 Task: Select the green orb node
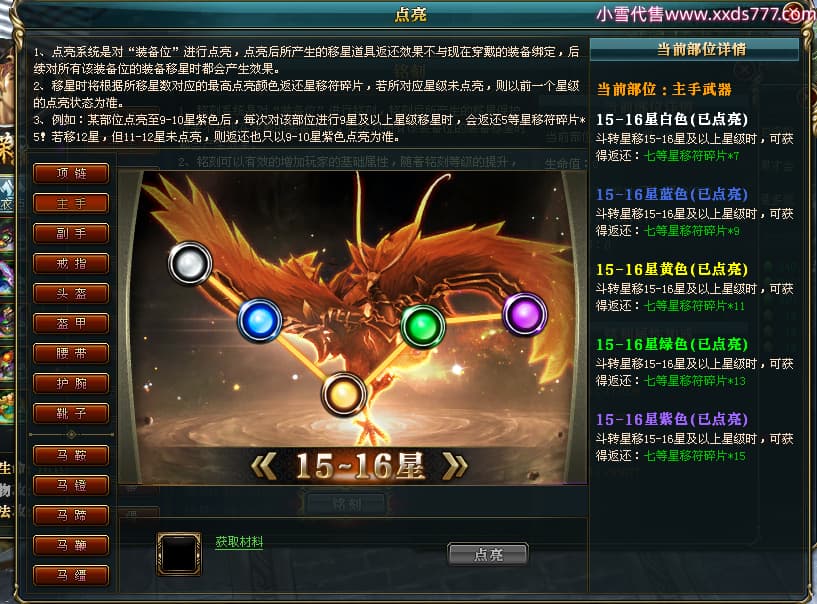pyautogui.click(x=423, y=326)
